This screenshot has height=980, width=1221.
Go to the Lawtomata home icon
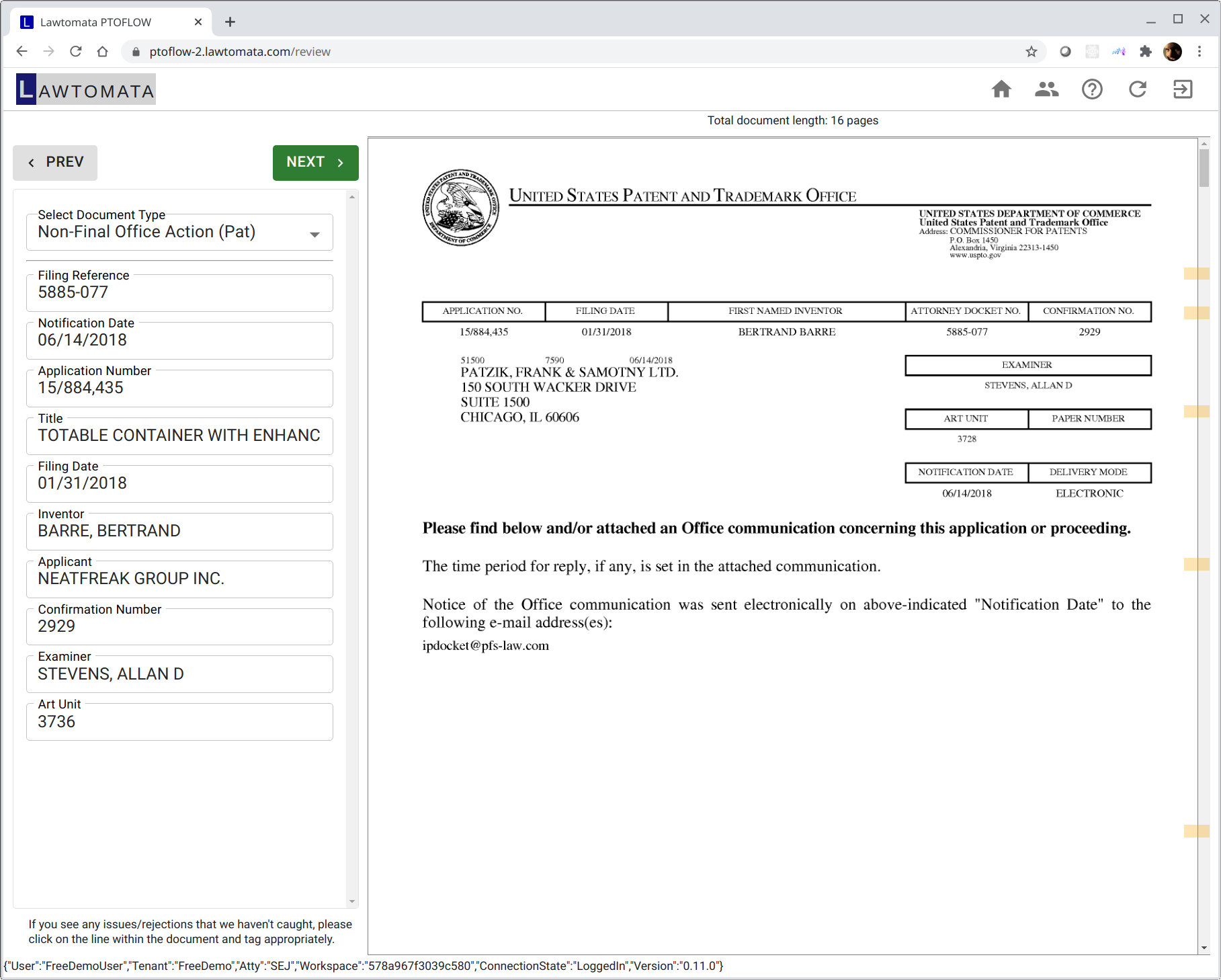pos(1001,89)
